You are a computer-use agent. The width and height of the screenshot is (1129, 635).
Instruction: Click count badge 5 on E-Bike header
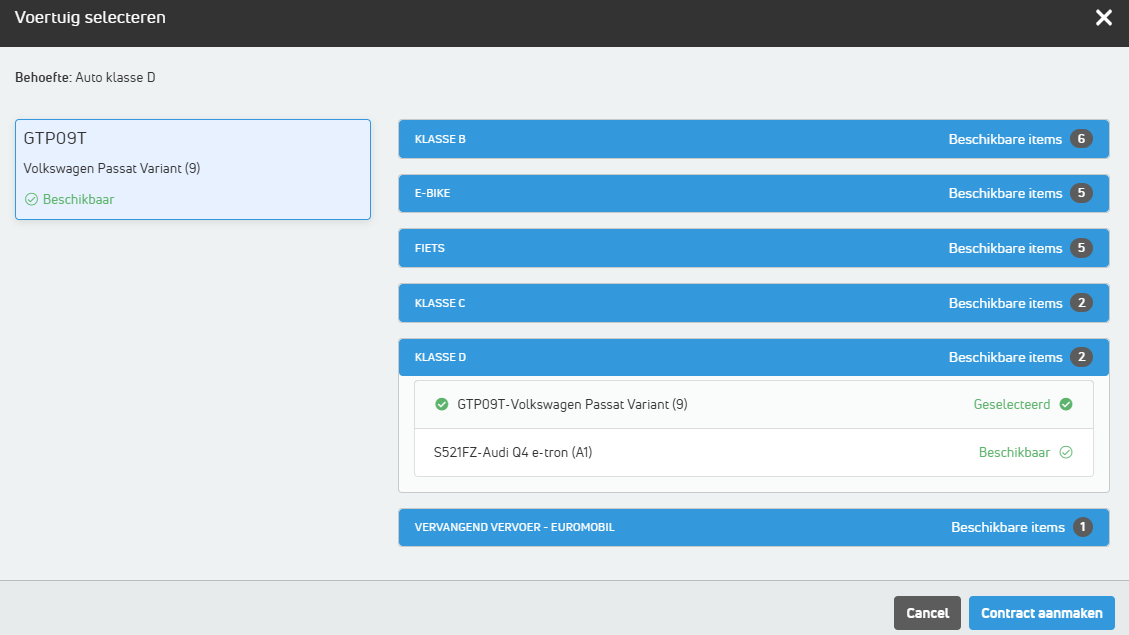(x=1080, y=193)
